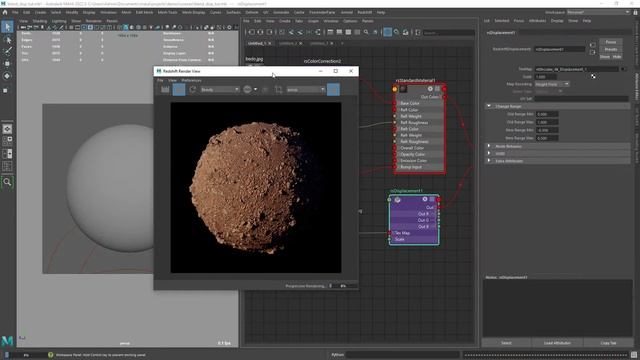The width and height of the screenshot is (640, 360).
Task: Click the New Range Max value field
Action: pyautogui.click(x=547, y=138)
